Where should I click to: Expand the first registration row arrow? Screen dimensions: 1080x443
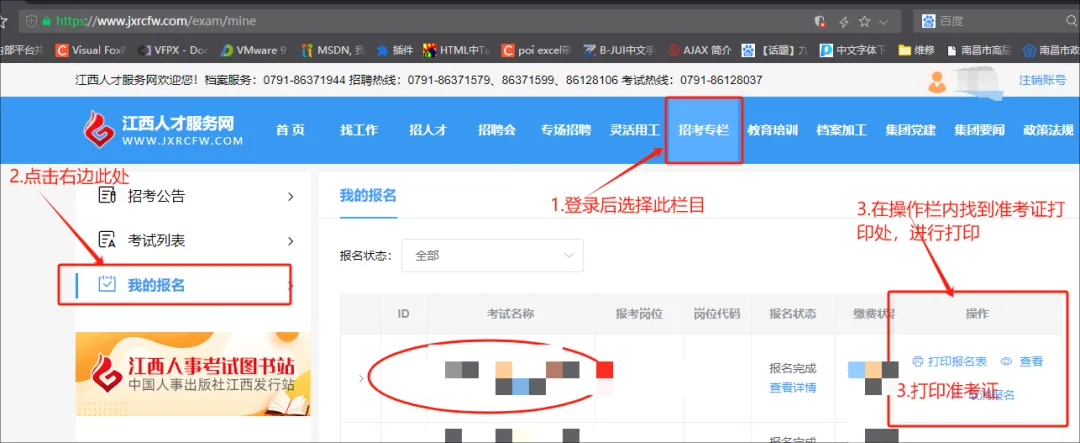[360, 378]
